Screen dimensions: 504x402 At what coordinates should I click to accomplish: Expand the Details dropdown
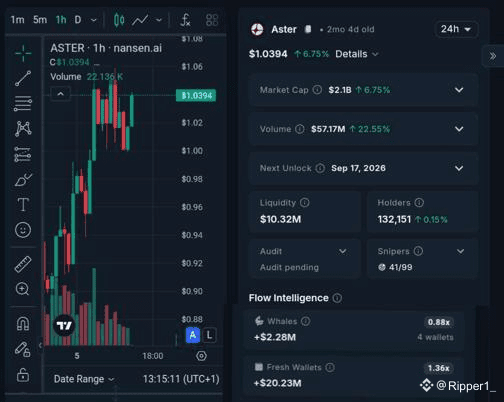click(x=357, y=54)
